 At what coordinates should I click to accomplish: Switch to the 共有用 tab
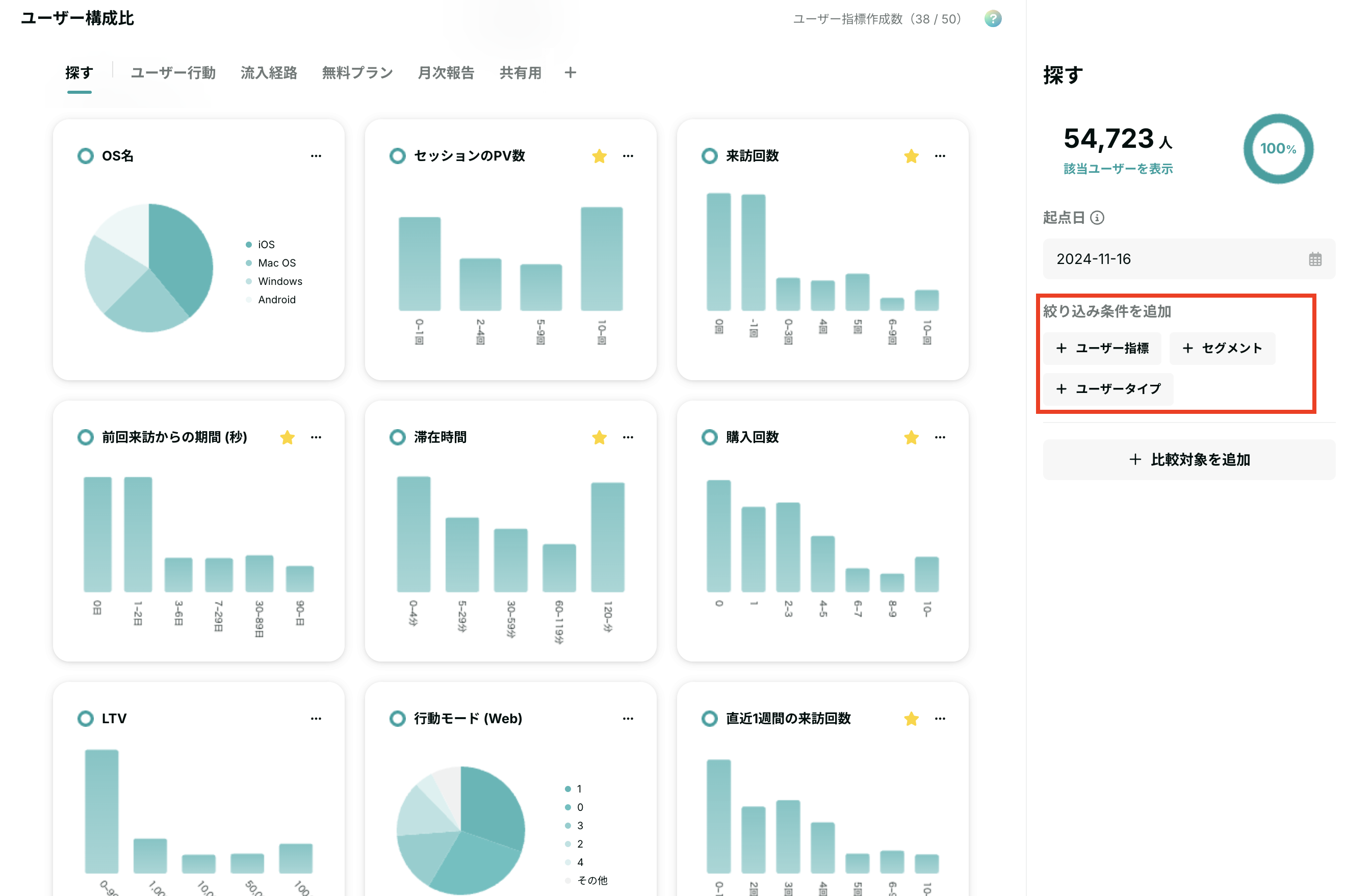click(x=520, y=72)
